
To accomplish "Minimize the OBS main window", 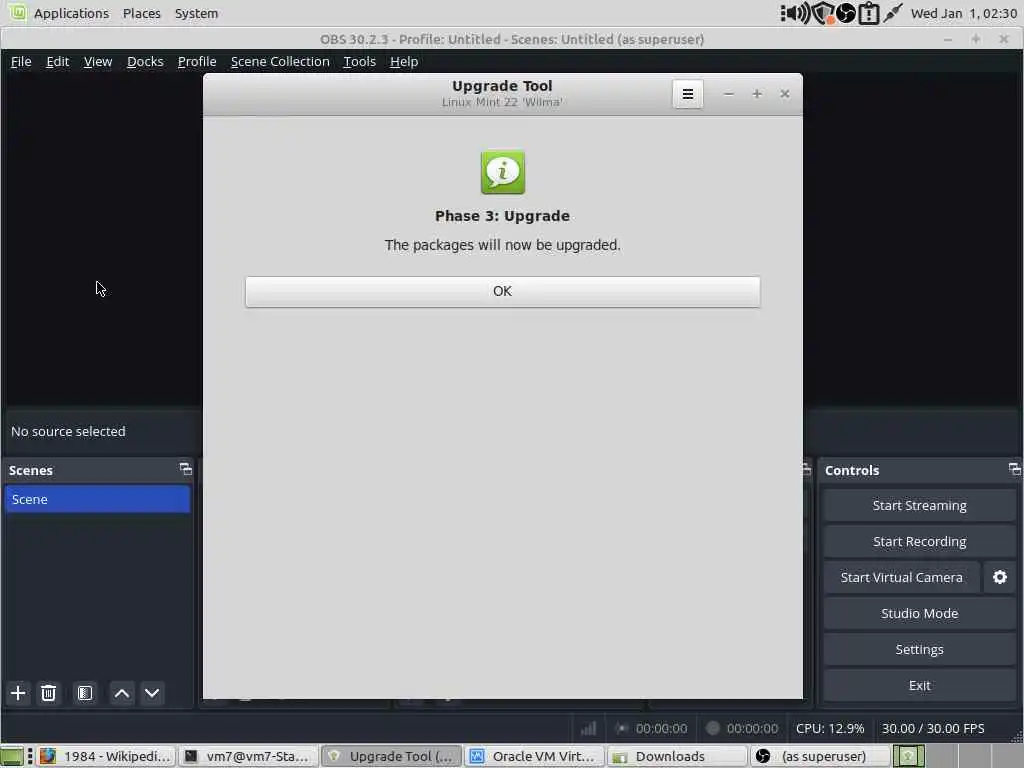I will [x=948, y=39].
